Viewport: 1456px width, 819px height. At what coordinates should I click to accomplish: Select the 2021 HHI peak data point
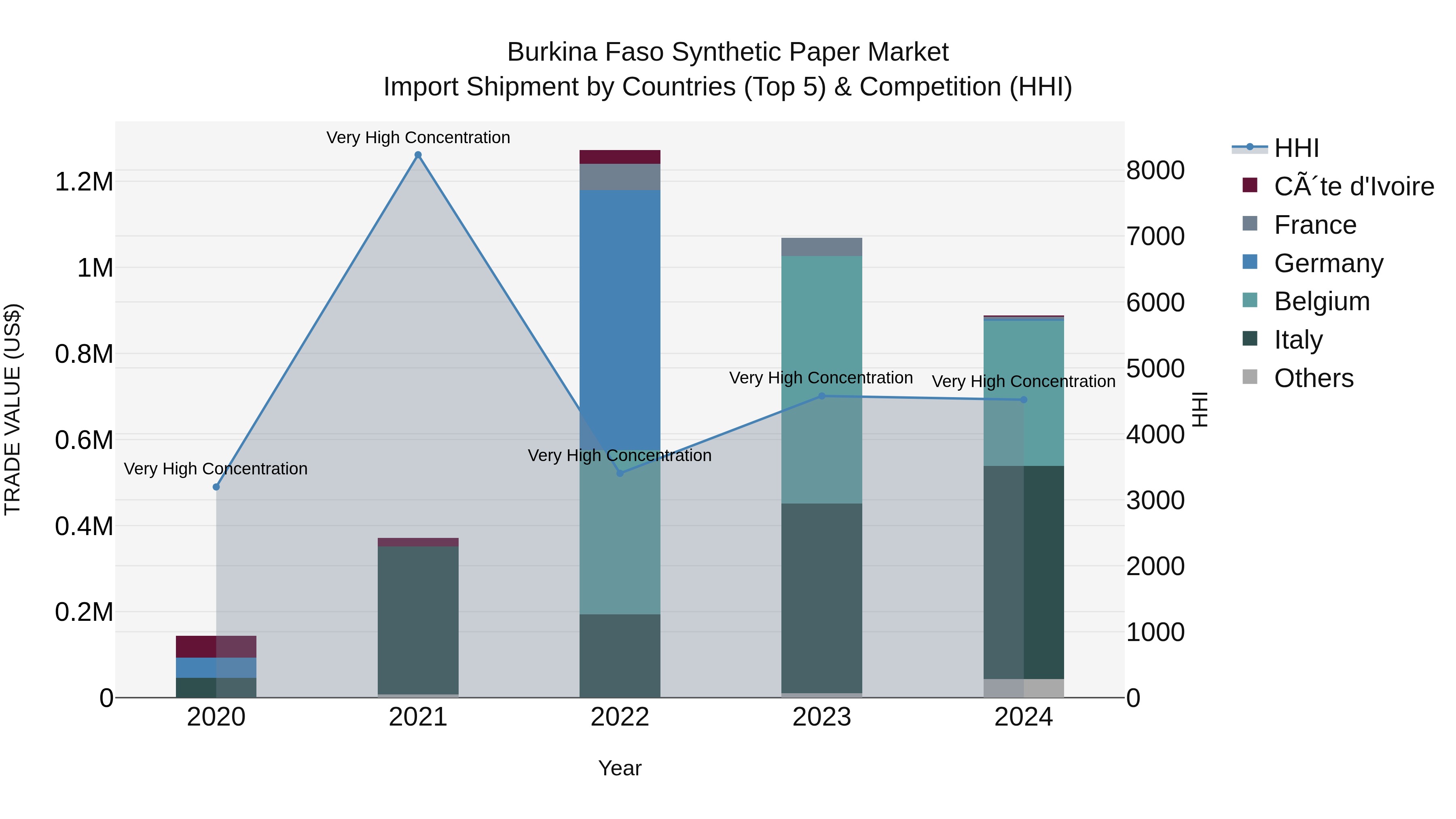point(418,155)
